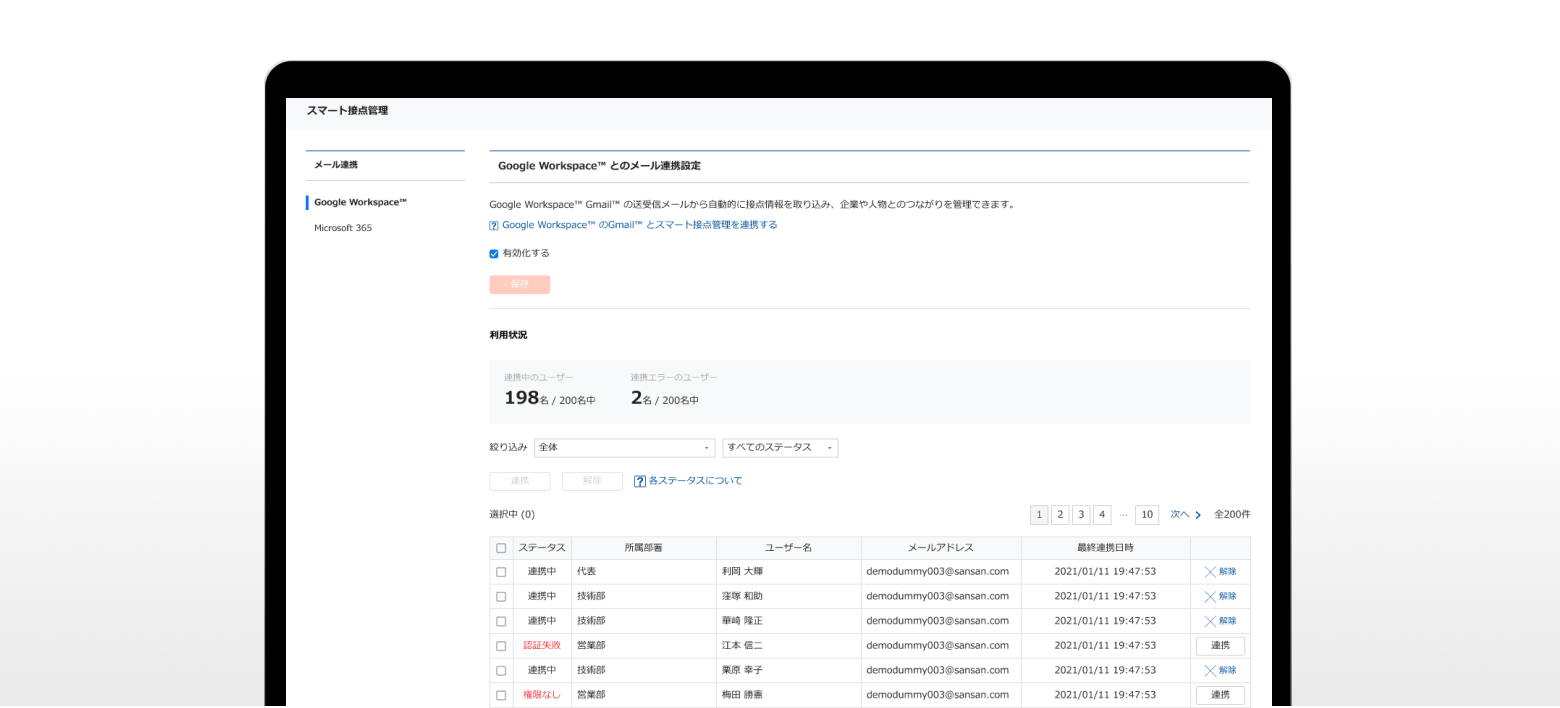The width and height of the screenshot is (1560, 708).
Task: Click user name 華崎 隆正
Action: (741, 621)
